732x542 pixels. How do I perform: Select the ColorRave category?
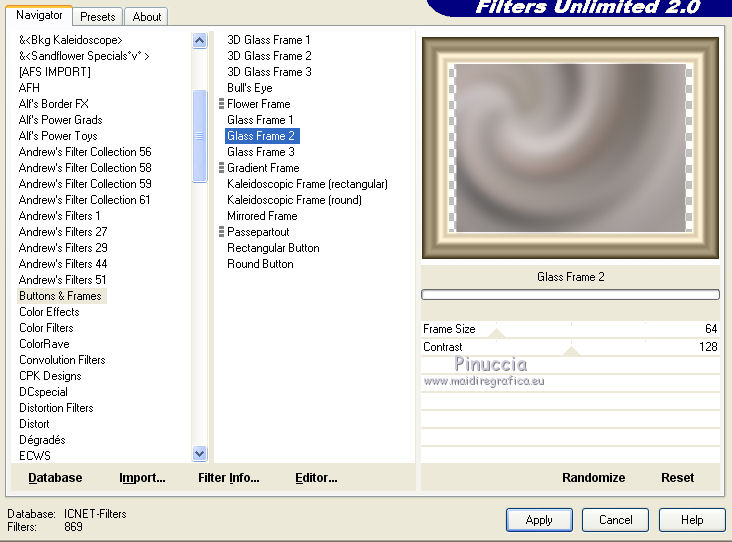tap(44, 344)
